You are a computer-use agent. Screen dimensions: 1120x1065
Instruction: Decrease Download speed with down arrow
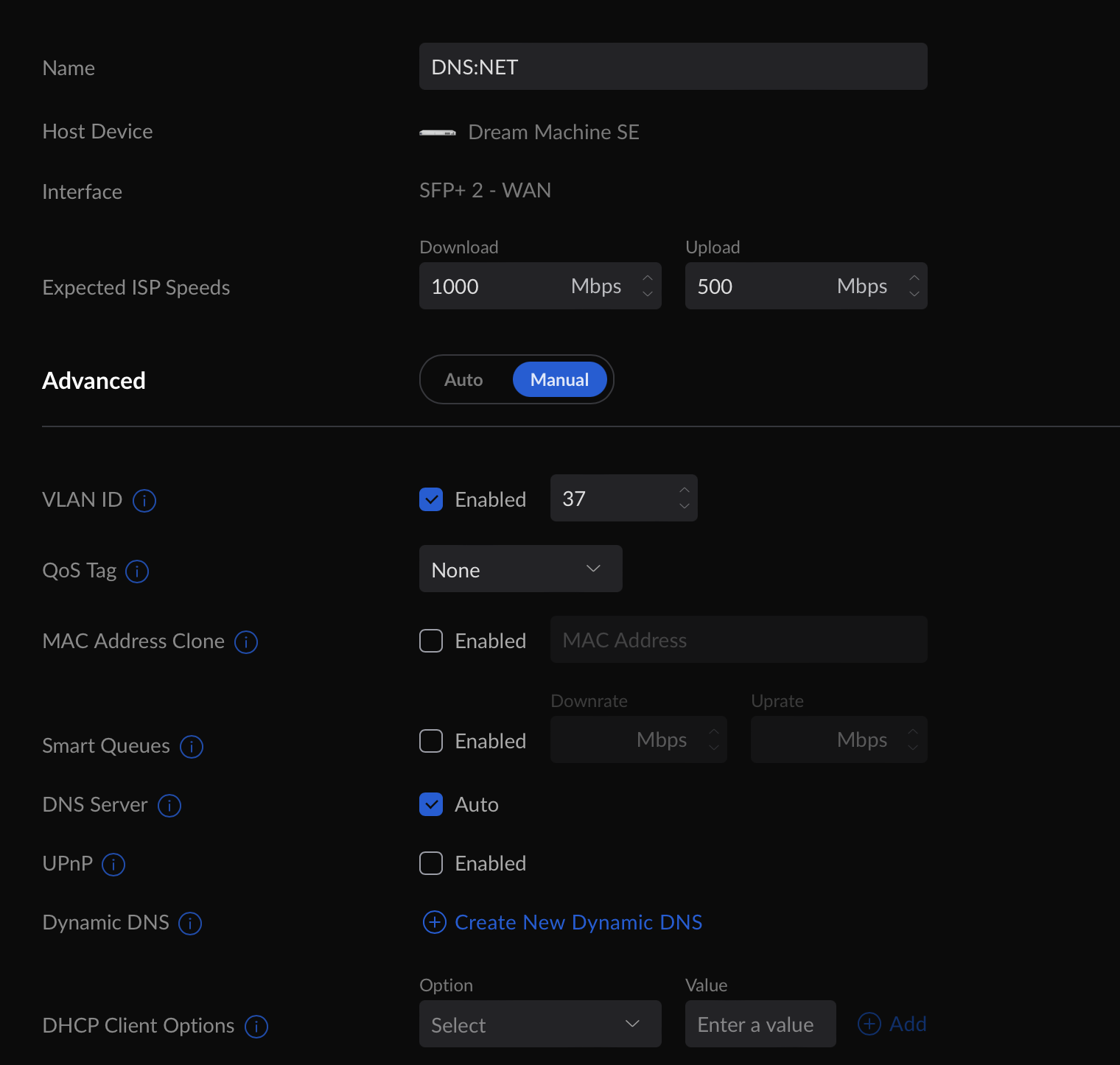tap(648, 294)
